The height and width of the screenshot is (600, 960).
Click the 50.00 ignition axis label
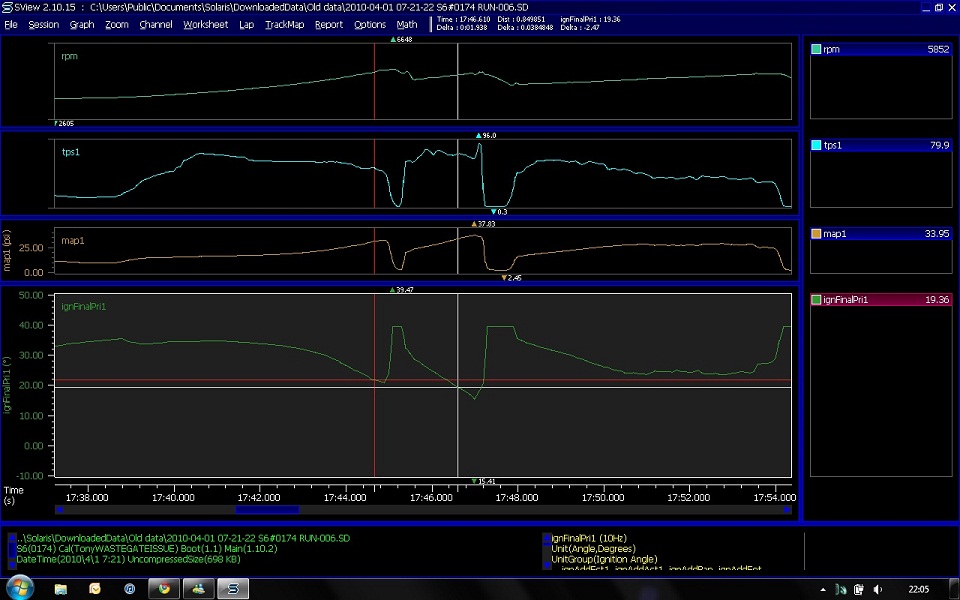click(x=32, y=295)
